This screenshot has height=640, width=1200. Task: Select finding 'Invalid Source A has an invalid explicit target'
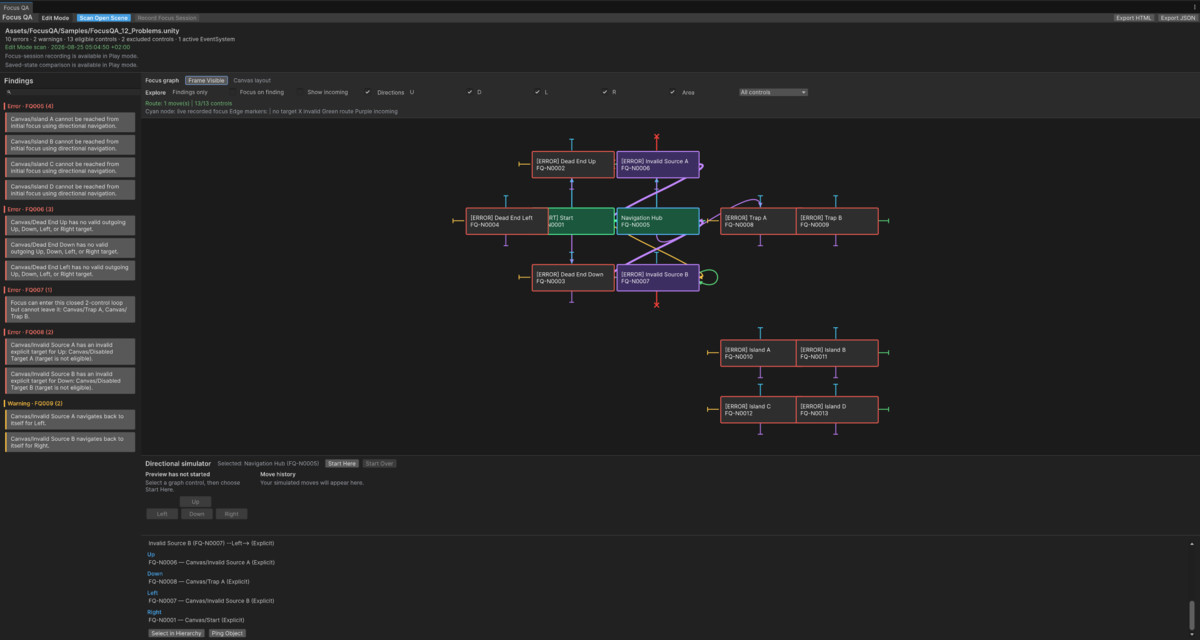70,351
